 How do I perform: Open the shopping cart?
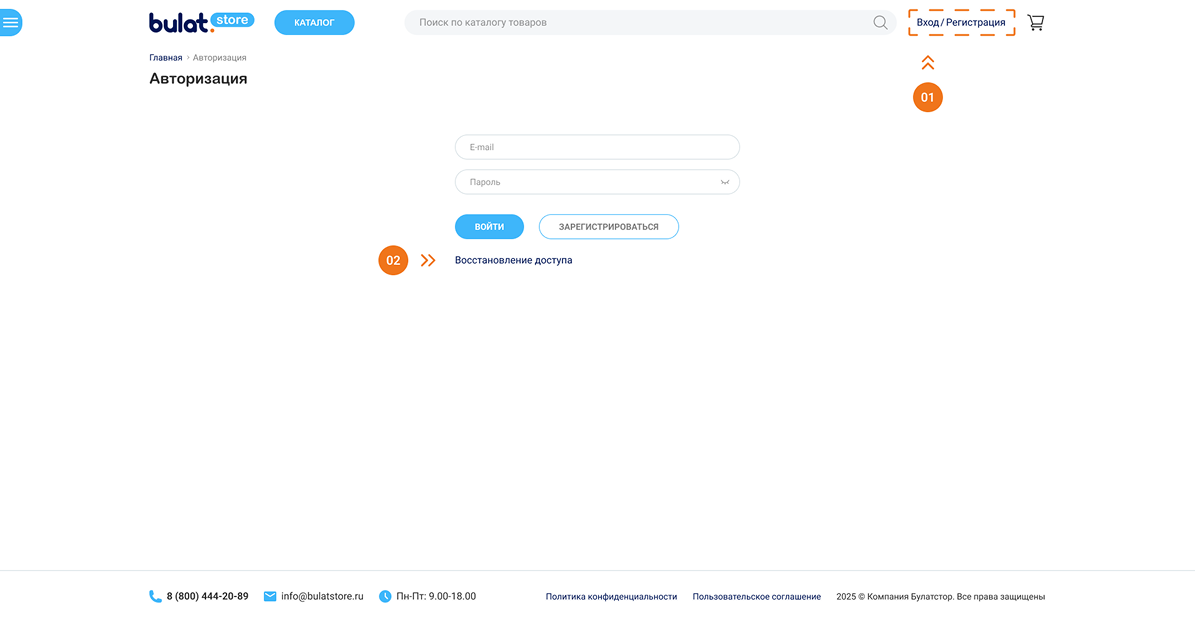pyautogui.click(x=1035, y=22)
